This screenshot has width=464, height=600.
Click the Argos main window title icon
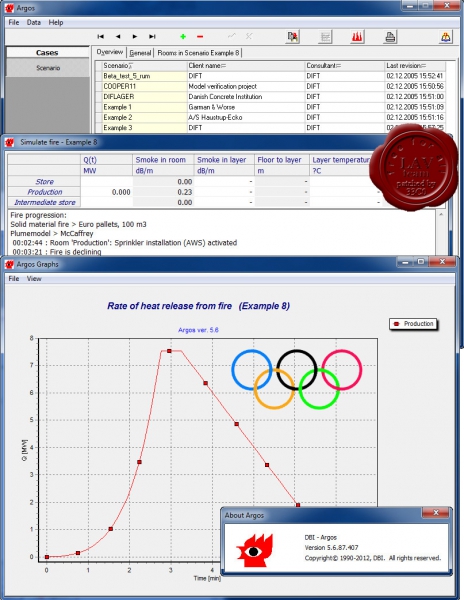coord(9,8)
